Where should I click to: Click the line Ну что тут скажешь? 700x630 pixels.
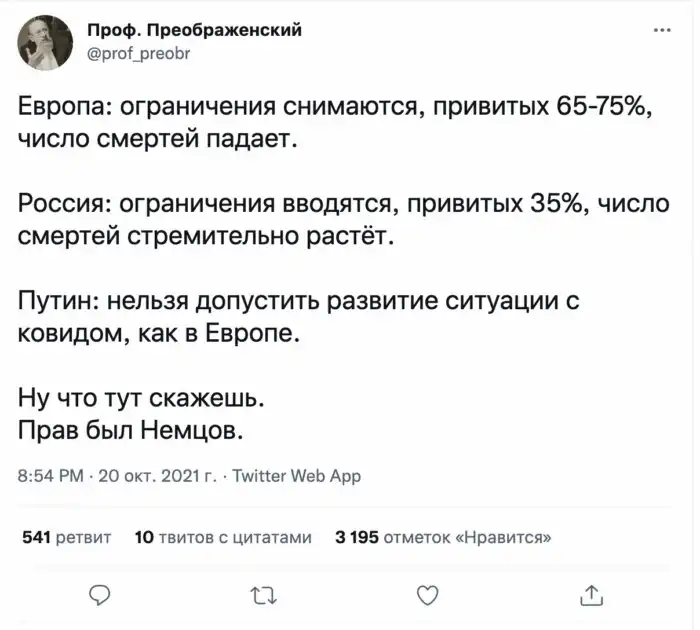141,399
